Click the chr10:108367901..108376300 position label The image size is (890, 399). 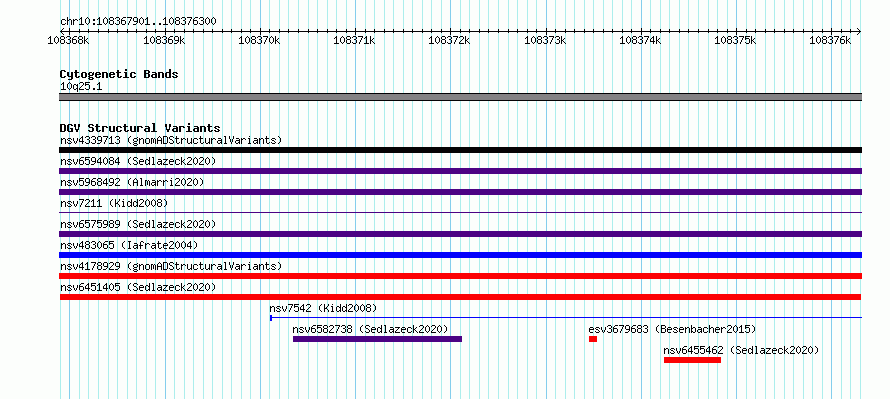click(138, 21)
